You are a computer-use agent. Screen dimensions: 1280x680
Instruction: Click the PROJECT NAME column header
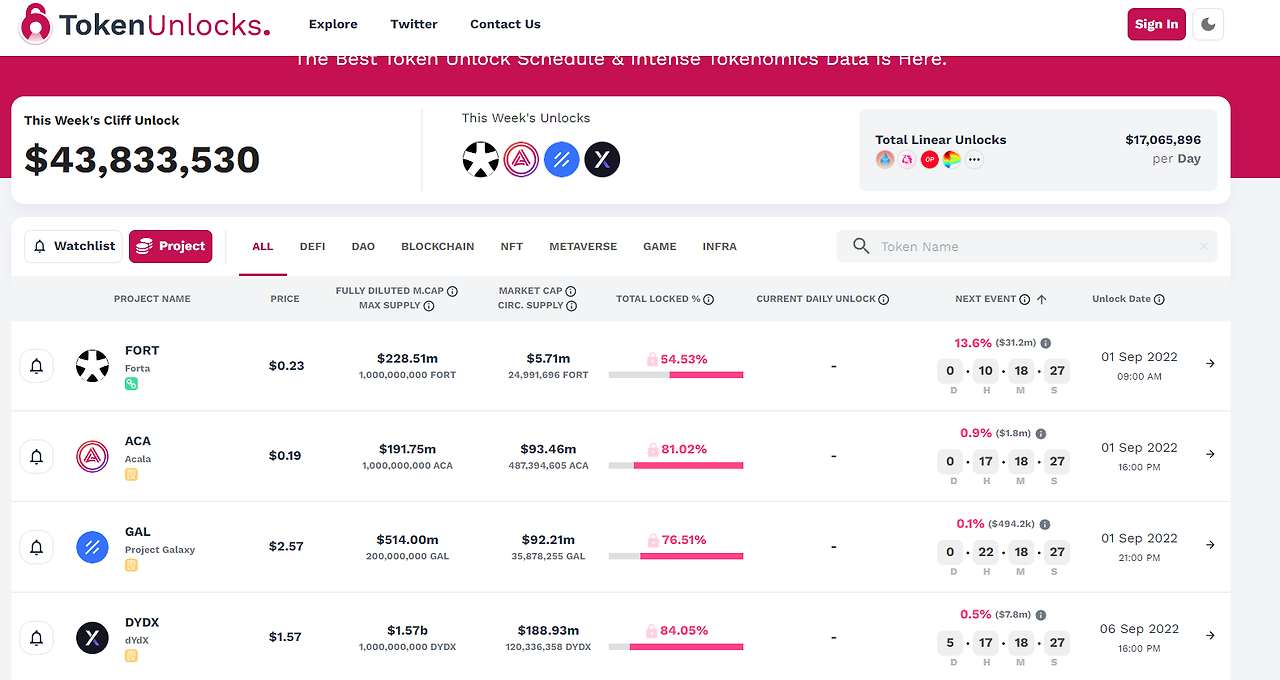point(152,299)
